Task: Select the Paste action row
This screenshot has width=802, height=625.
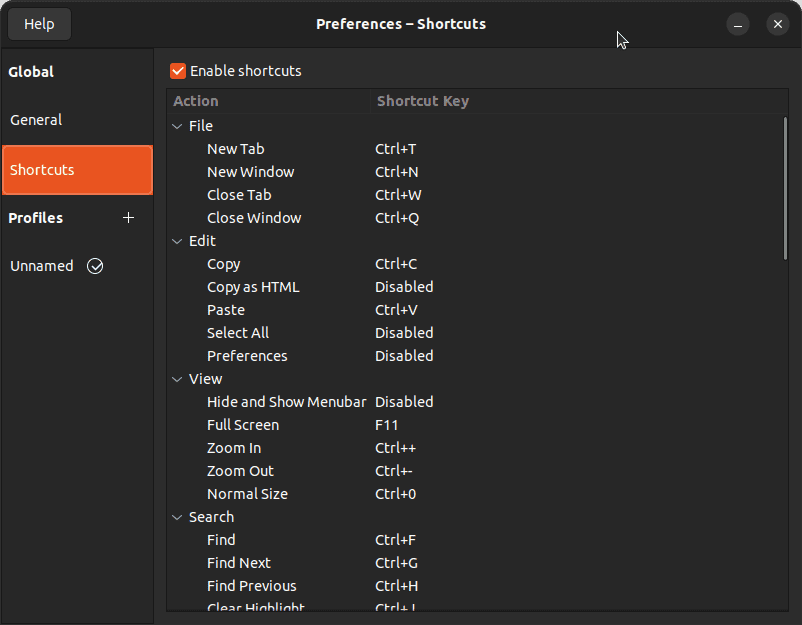Action: click(226, 310)
